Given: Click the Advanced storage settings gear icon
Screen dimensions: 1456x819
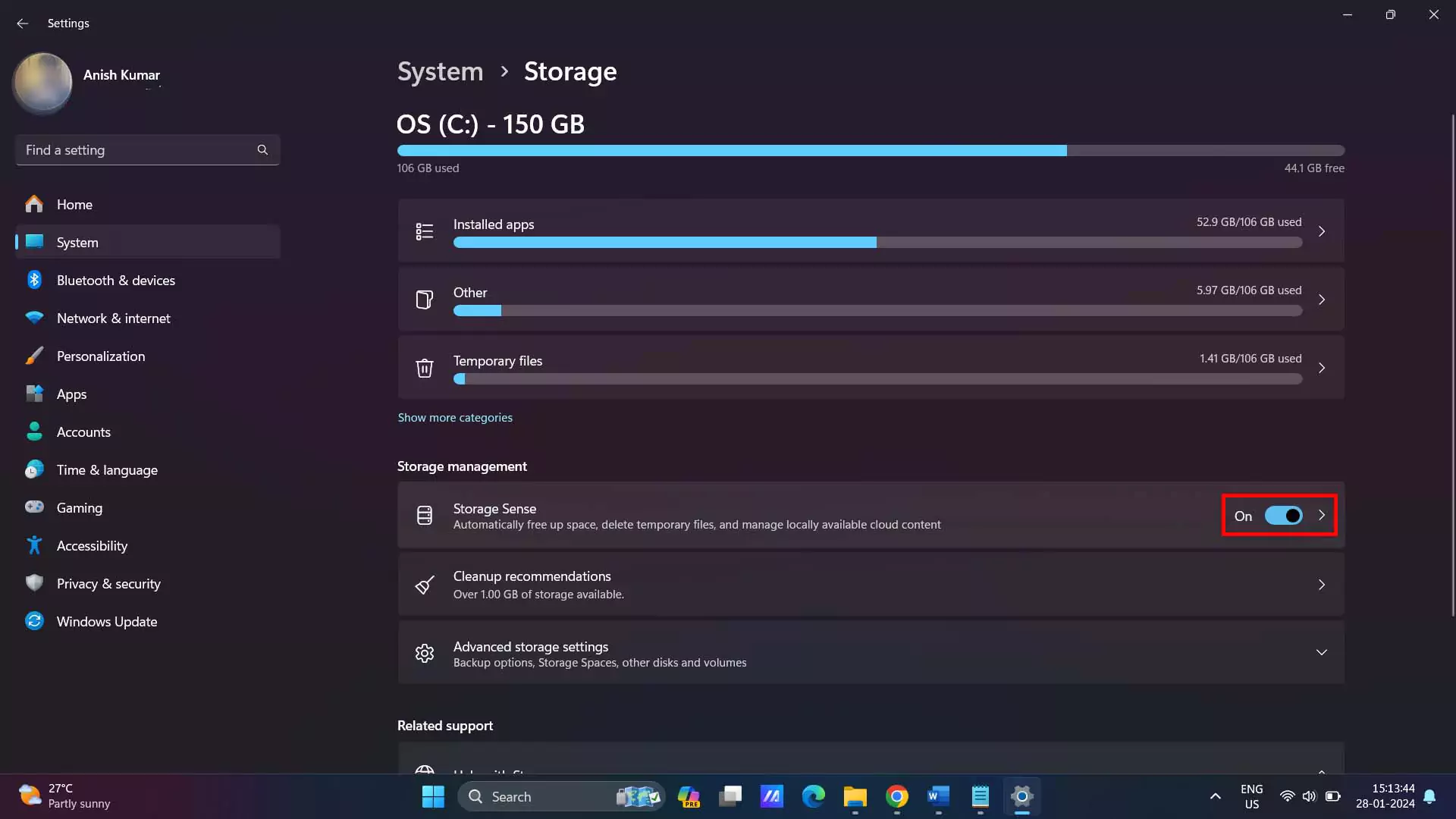Looking at the screenshot, I should (x=424, y=653).
